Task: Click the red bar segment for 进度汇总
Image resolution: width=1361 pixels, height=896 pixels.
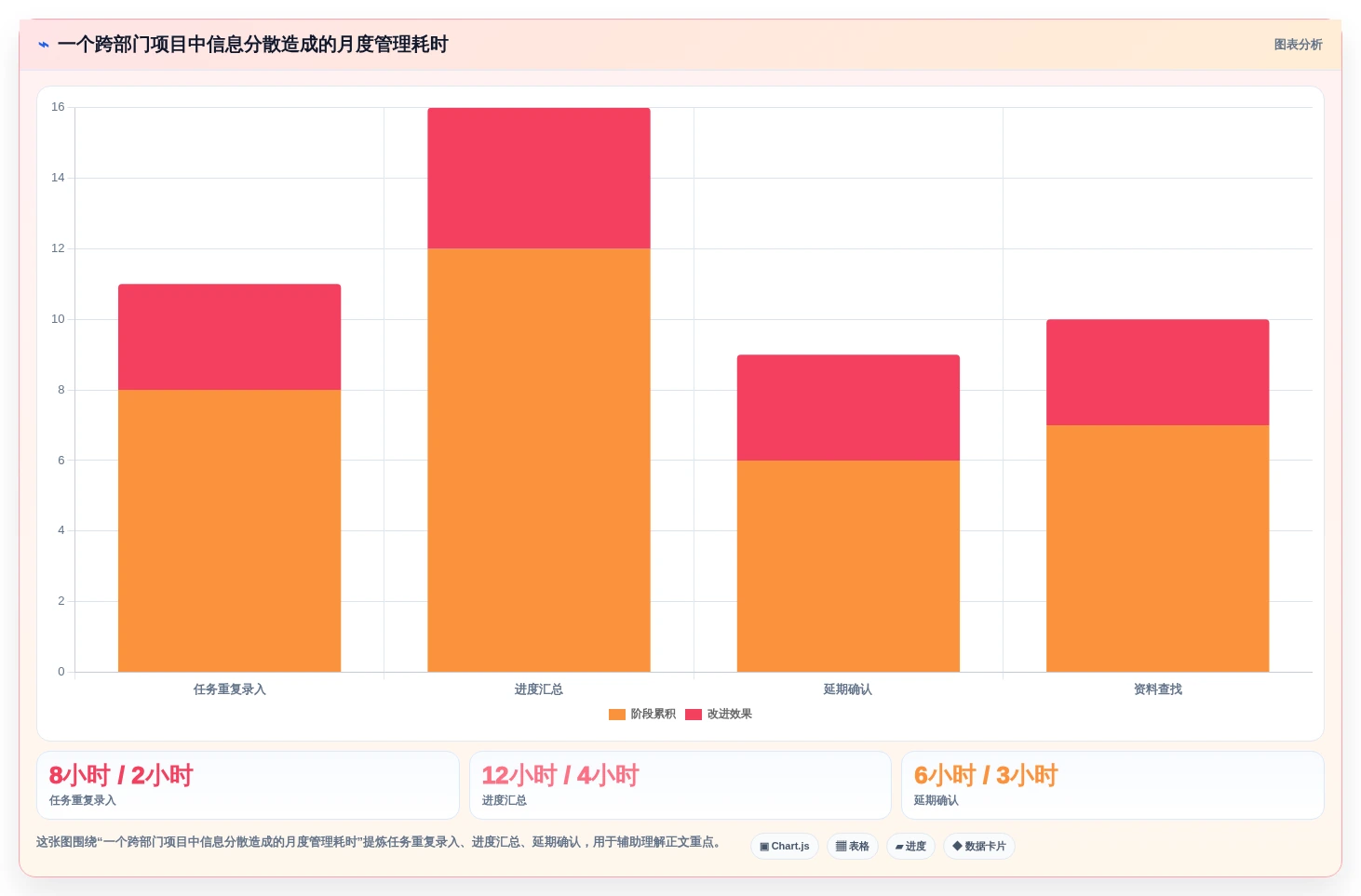Action: click(x=539, y=178)
